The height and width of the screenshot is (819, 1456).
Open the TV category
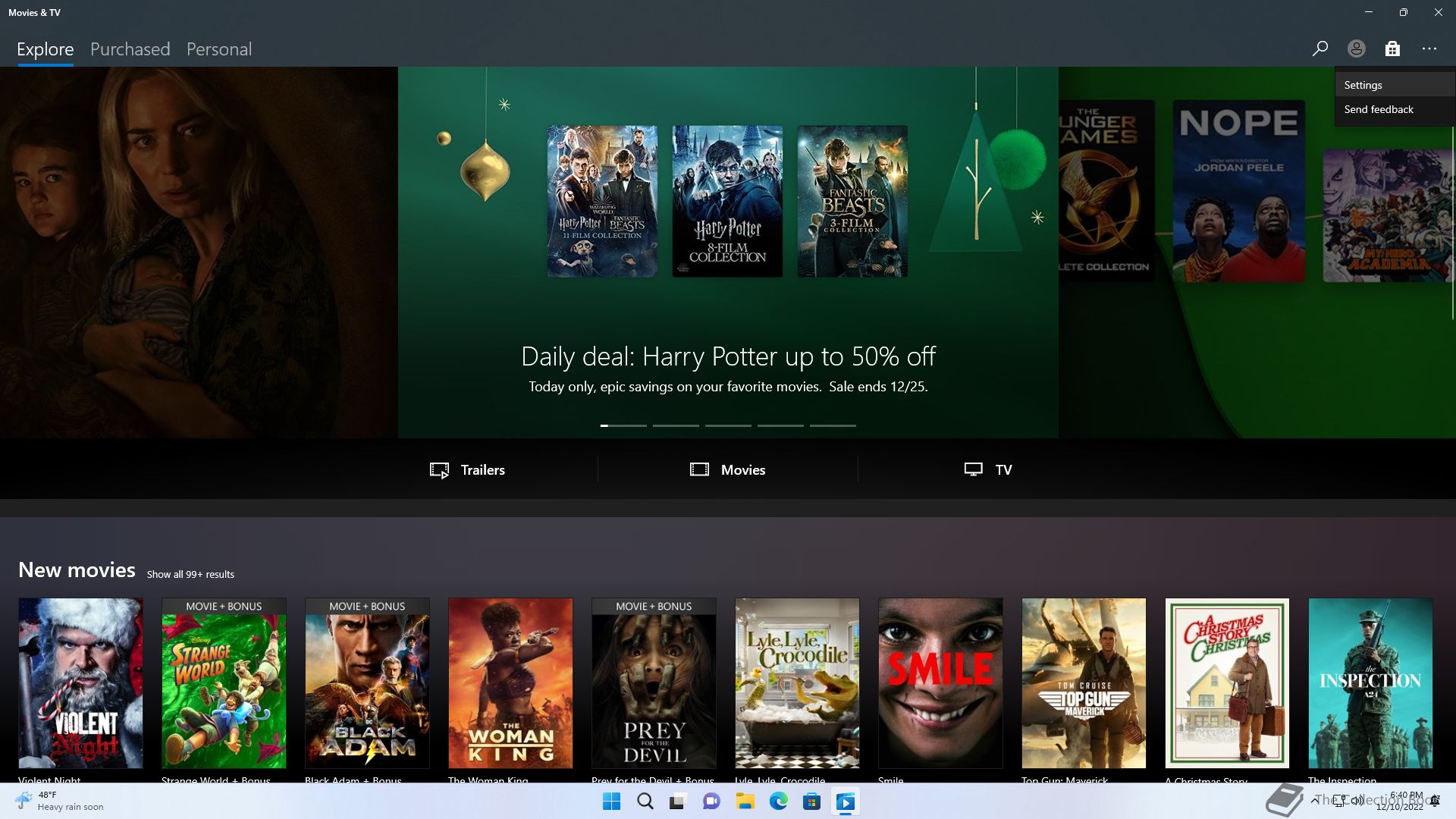pos(988,469)
